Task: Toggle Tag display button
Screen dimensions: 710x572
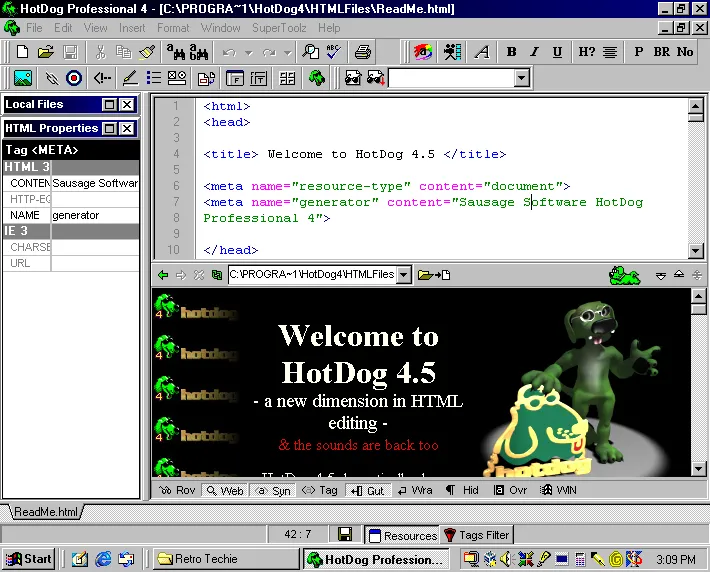Action: point(320,490)
